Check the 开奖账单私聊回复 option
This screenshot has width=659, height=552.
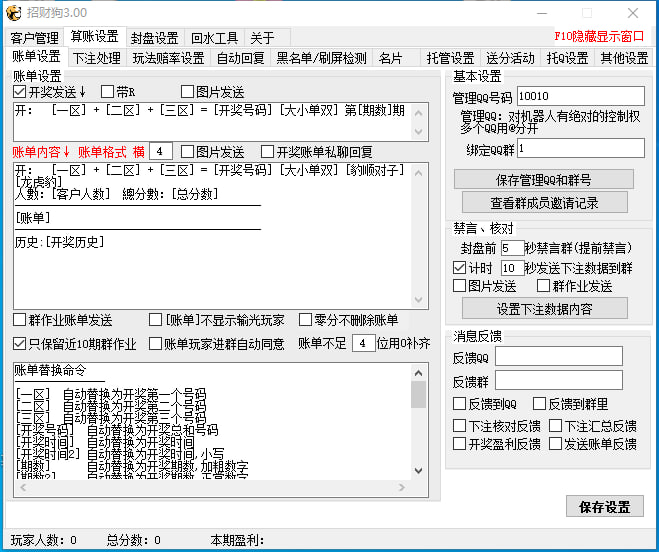pos(268,152)
